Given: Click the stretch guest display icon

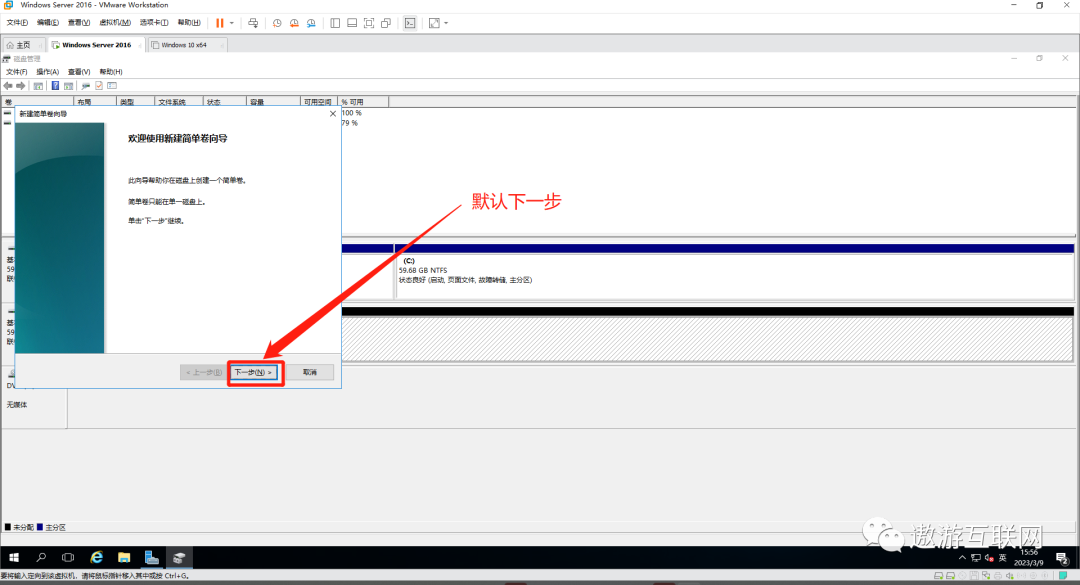Looking at the screenshot, I should click(x=434, y=23).
